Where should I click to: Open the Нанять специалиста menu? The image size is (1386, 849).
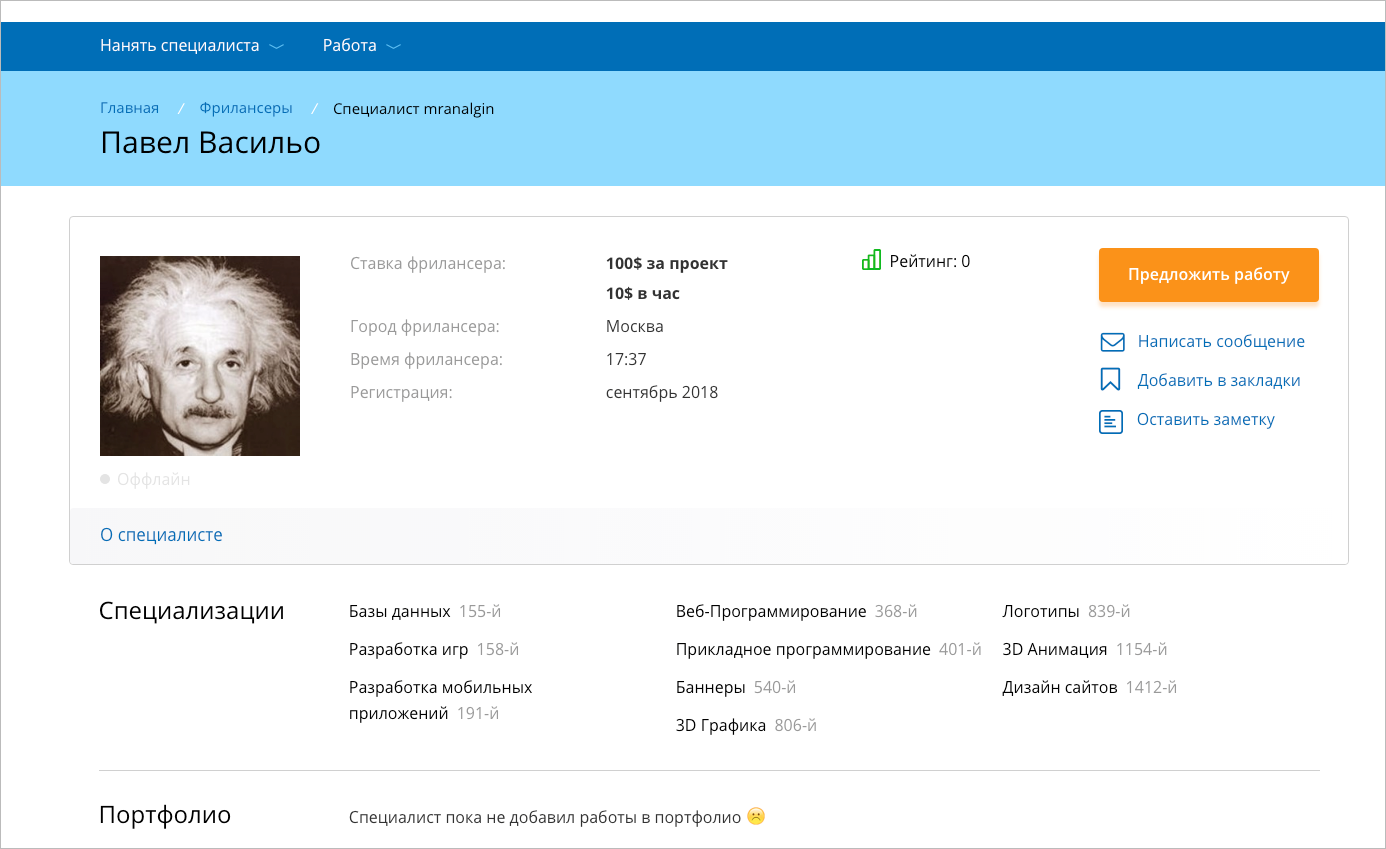(180, 46)
